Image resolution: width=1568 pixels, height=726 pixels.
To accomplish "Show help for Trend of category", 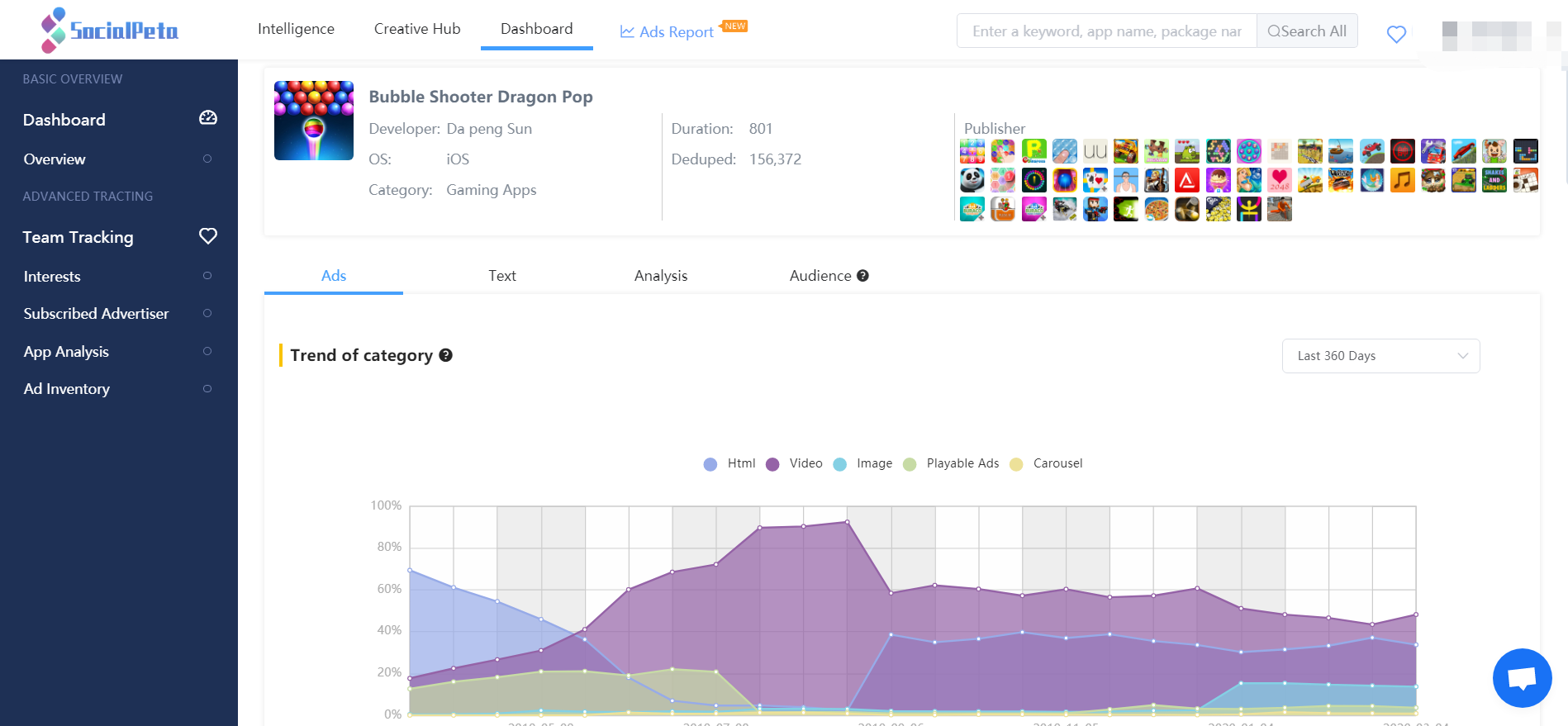I will pyautogui.click(x=445, y=355).
